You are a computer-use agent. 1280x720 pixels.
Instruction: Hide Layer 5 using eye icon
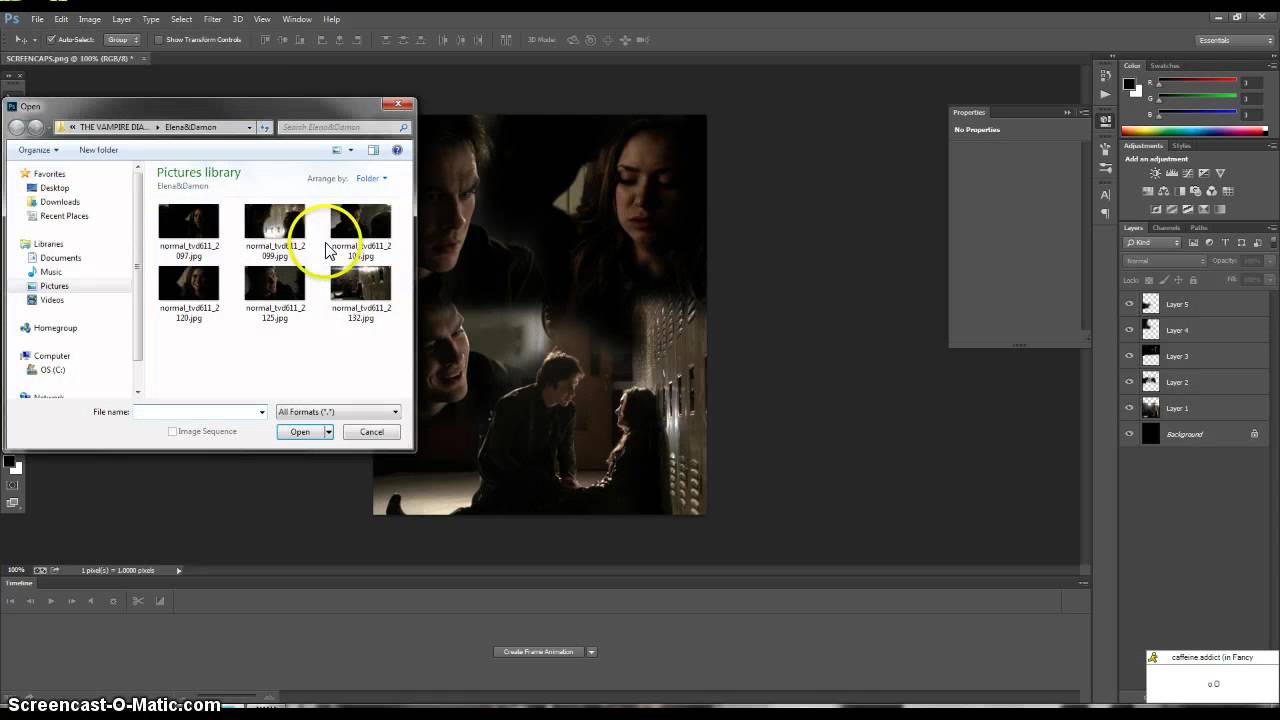[1130, 304]
